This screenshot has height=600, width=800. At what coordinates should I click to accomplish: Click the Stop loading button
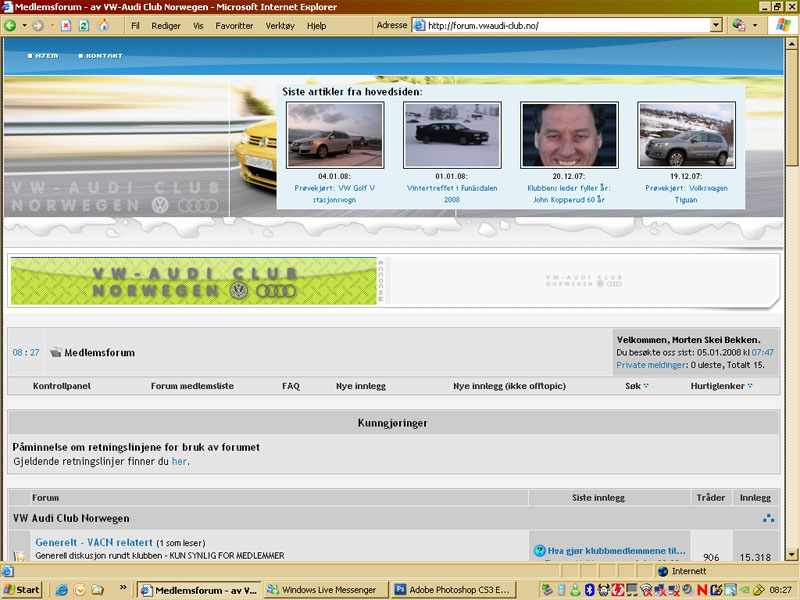66,25
